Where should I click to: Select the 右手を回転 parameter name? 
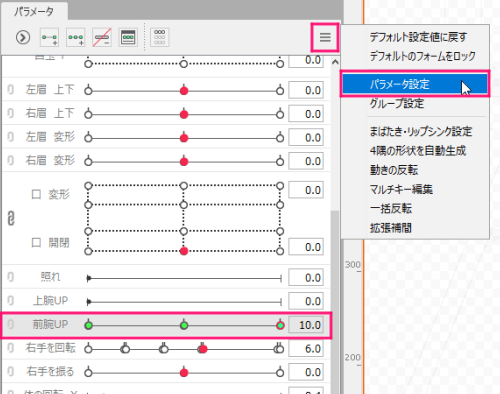50,348
